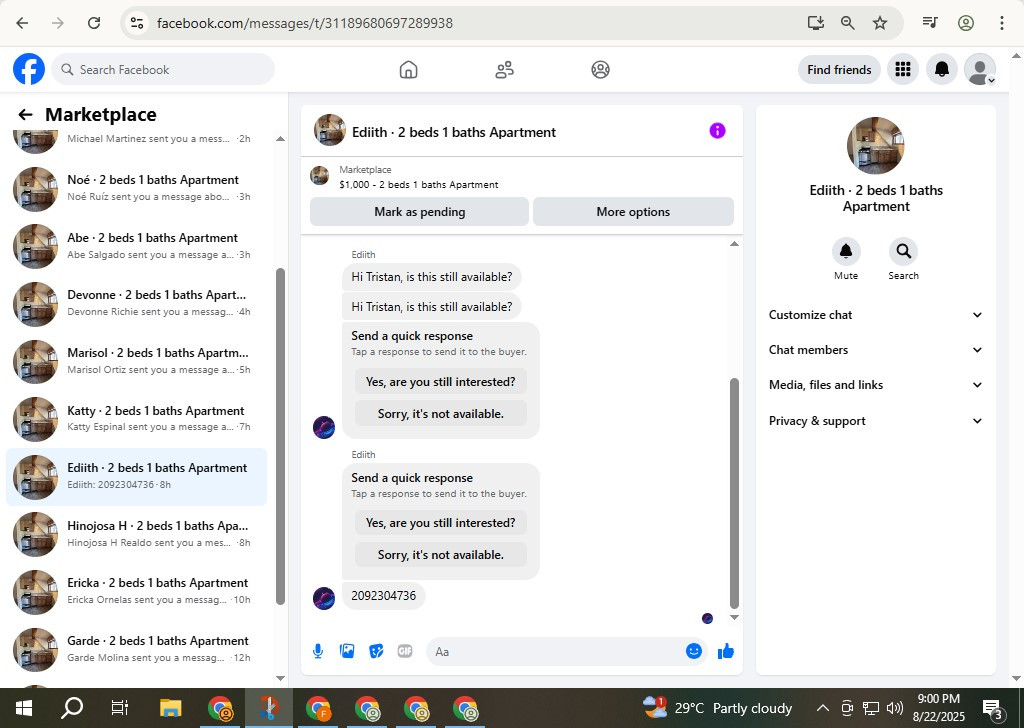Open the Abe Salgado conversation
The width and height of the screenshot is (1024, 728).
136,246
